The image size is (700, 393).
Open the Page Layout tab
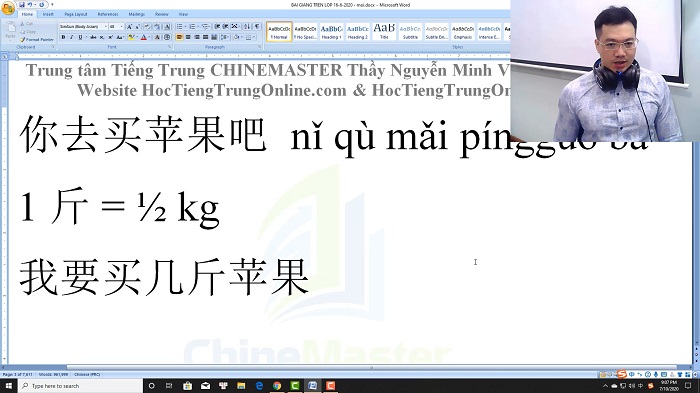76,14
